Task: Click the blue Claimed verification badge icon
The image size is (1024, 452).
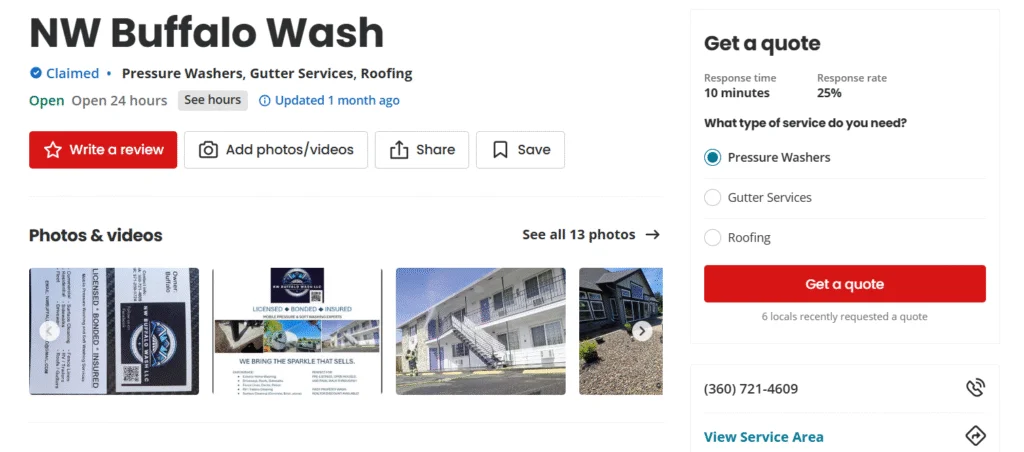Action: [x=36, y=73]
